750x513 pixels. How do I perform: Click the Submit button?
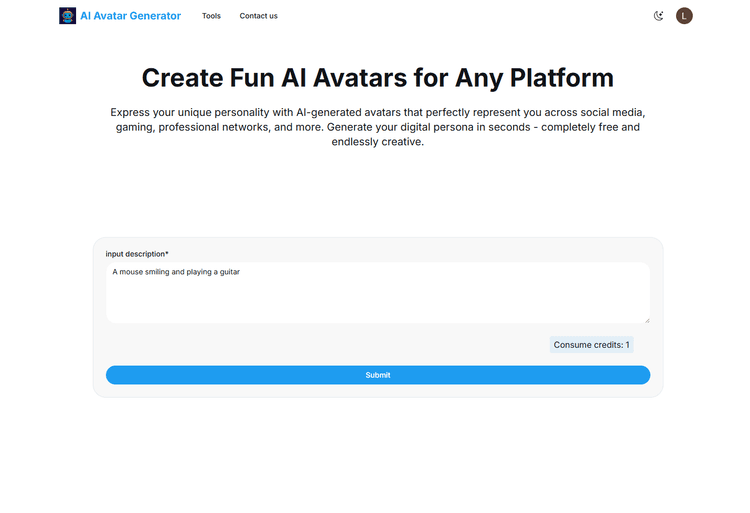378,375
